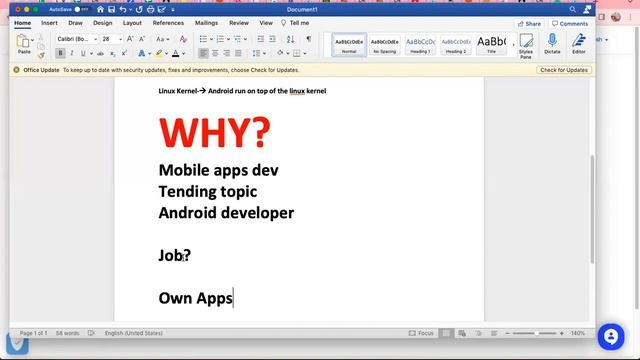The image size is (640, 360).
Task: Switch to the Draw tab
Action: click(x=75, y=23)
